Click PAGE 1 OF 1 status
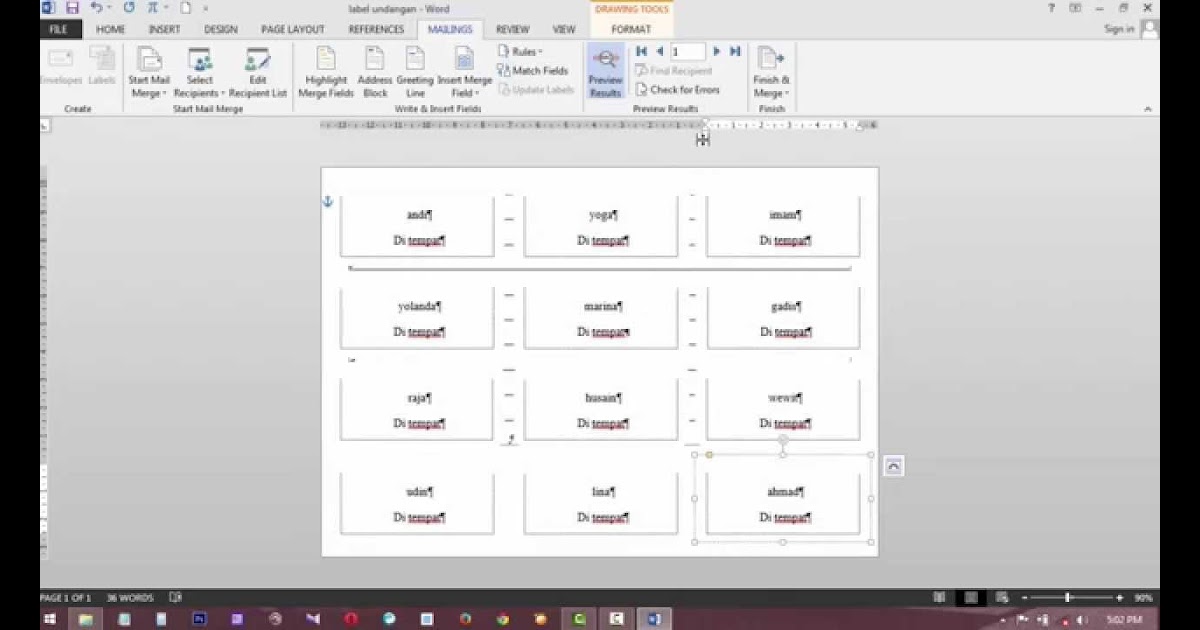Image resolution: width=1200 pixels, height=630 pixels. [x=65, y=597]
